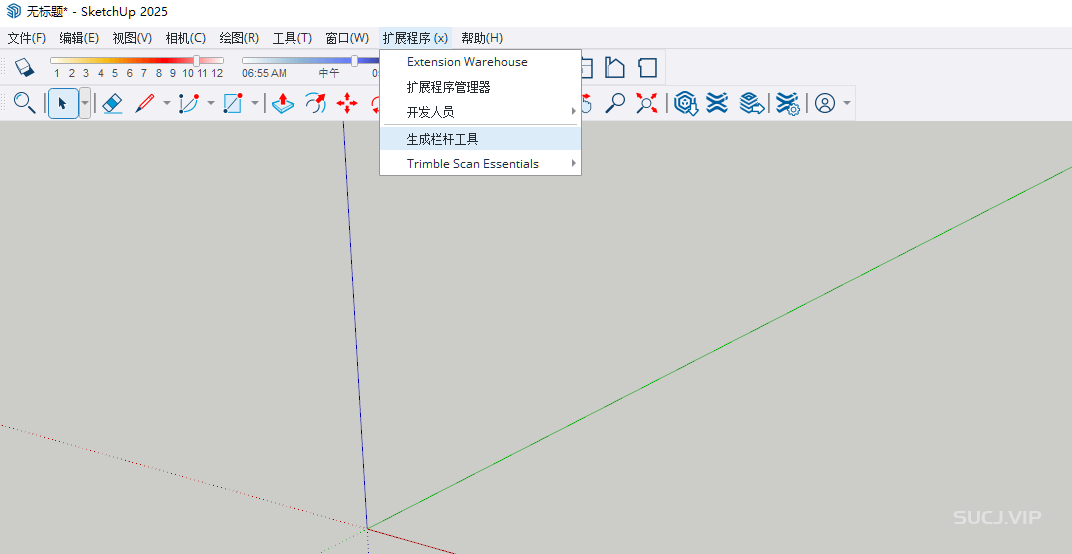The image size is (1072, 554).
Task: Open 3D Warehouse from toolbar
Action: 686,103
